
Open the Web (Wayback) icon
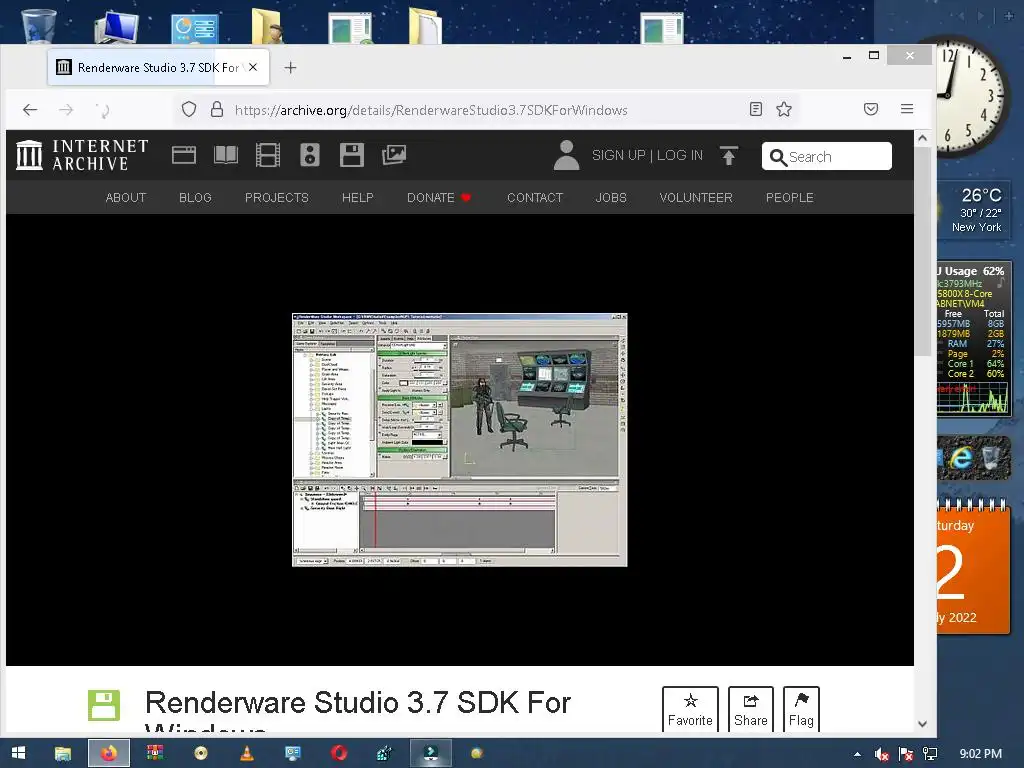pyautogui.click(x=184, y=155)
